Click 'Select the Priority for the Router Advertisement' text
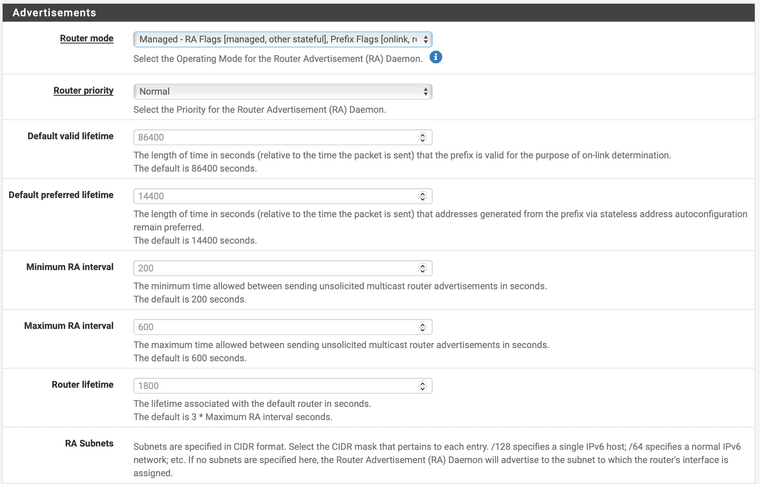 click(x=259, y=110)
